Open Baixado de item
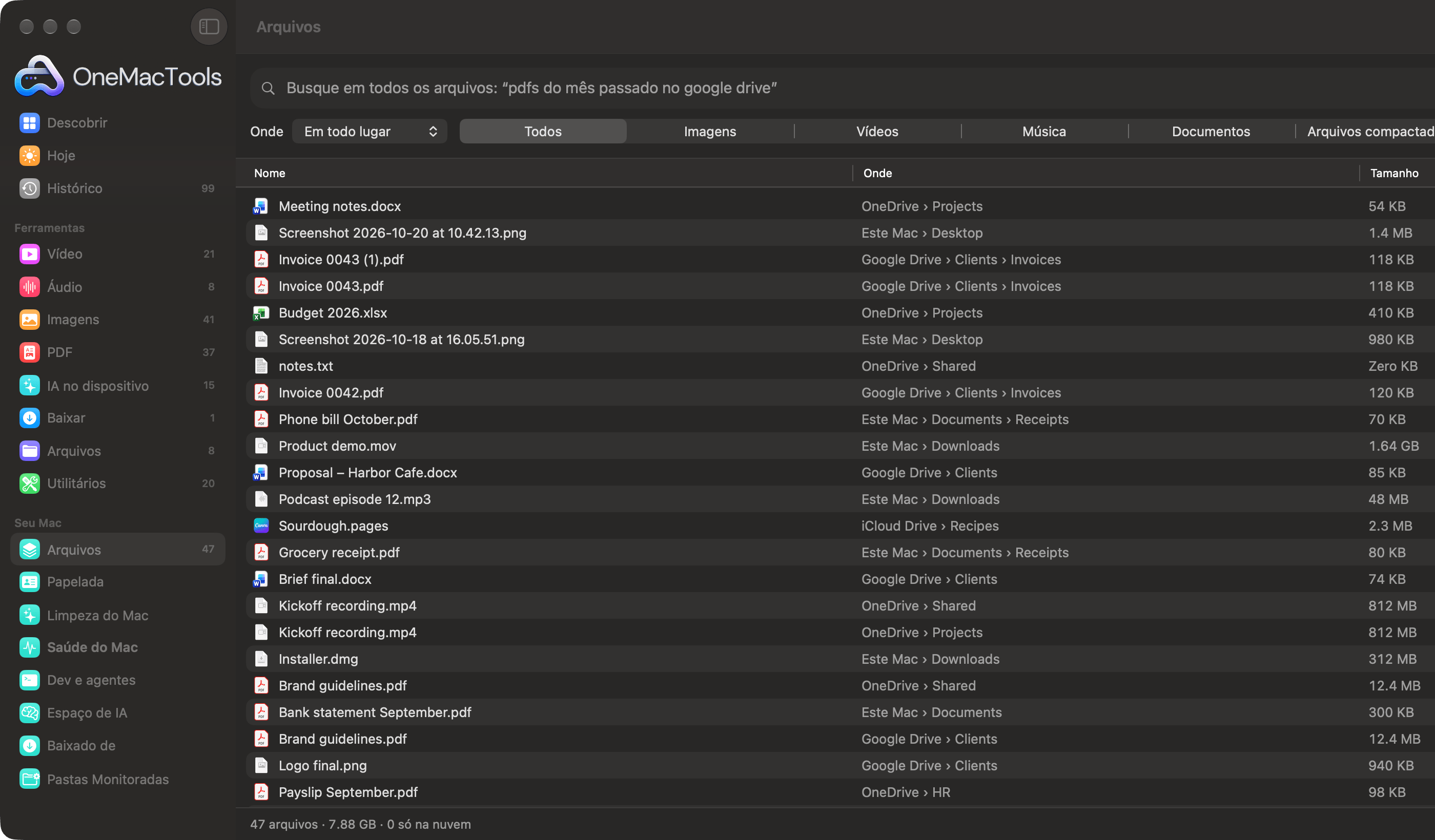The width and height of the screenshot is (1435, 840). (118, 746)
